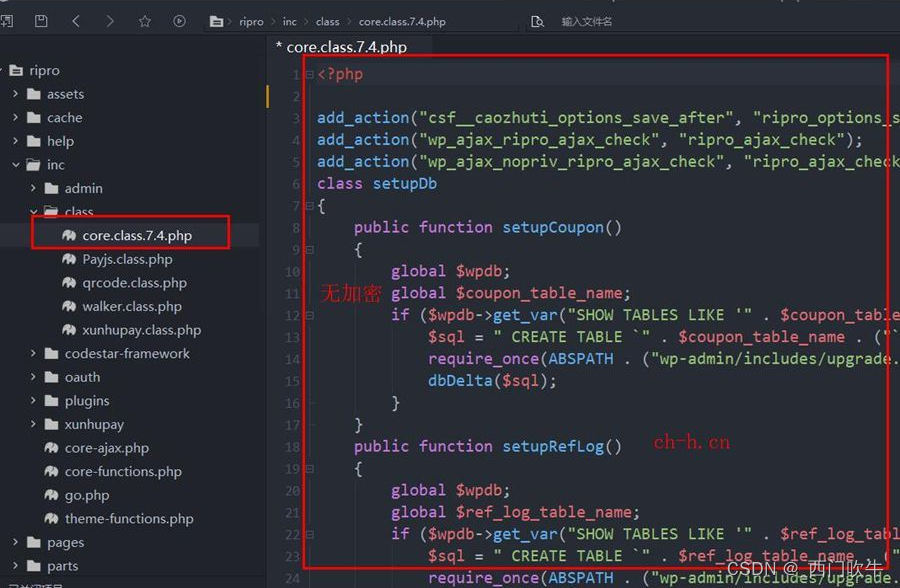Screen dimensions: 900x588
Task: Expand the parts folder
Action: [x=15, y=566]
